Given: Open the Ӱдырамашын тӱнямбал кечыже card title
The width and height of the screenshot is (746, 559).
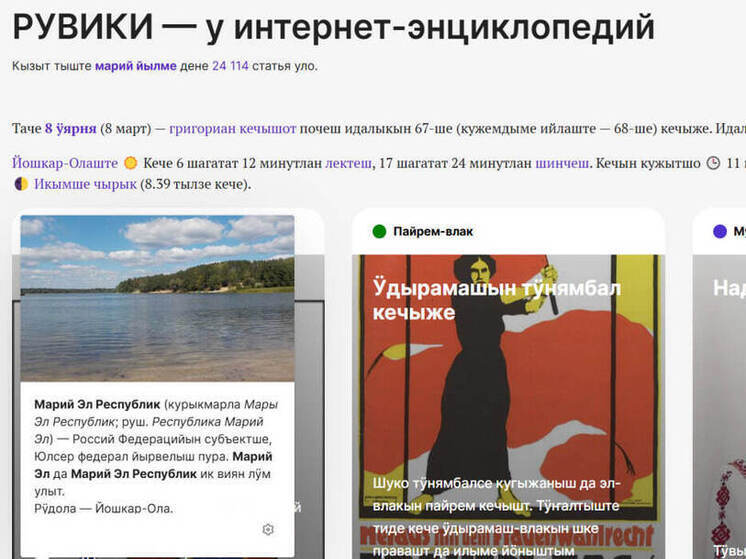Looking at the screenshot, I should click(x=496, y=300).
